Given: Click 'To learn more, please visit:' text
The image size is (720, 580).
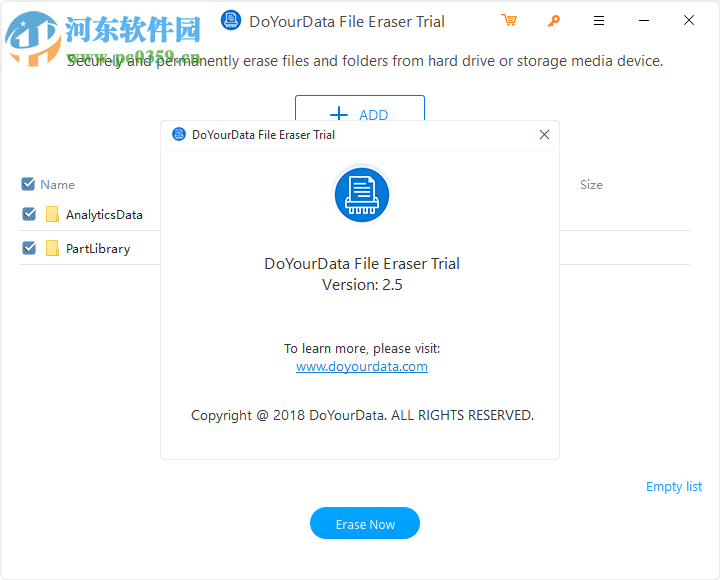Looking at the screenshot, I should [x=362, y=349].
